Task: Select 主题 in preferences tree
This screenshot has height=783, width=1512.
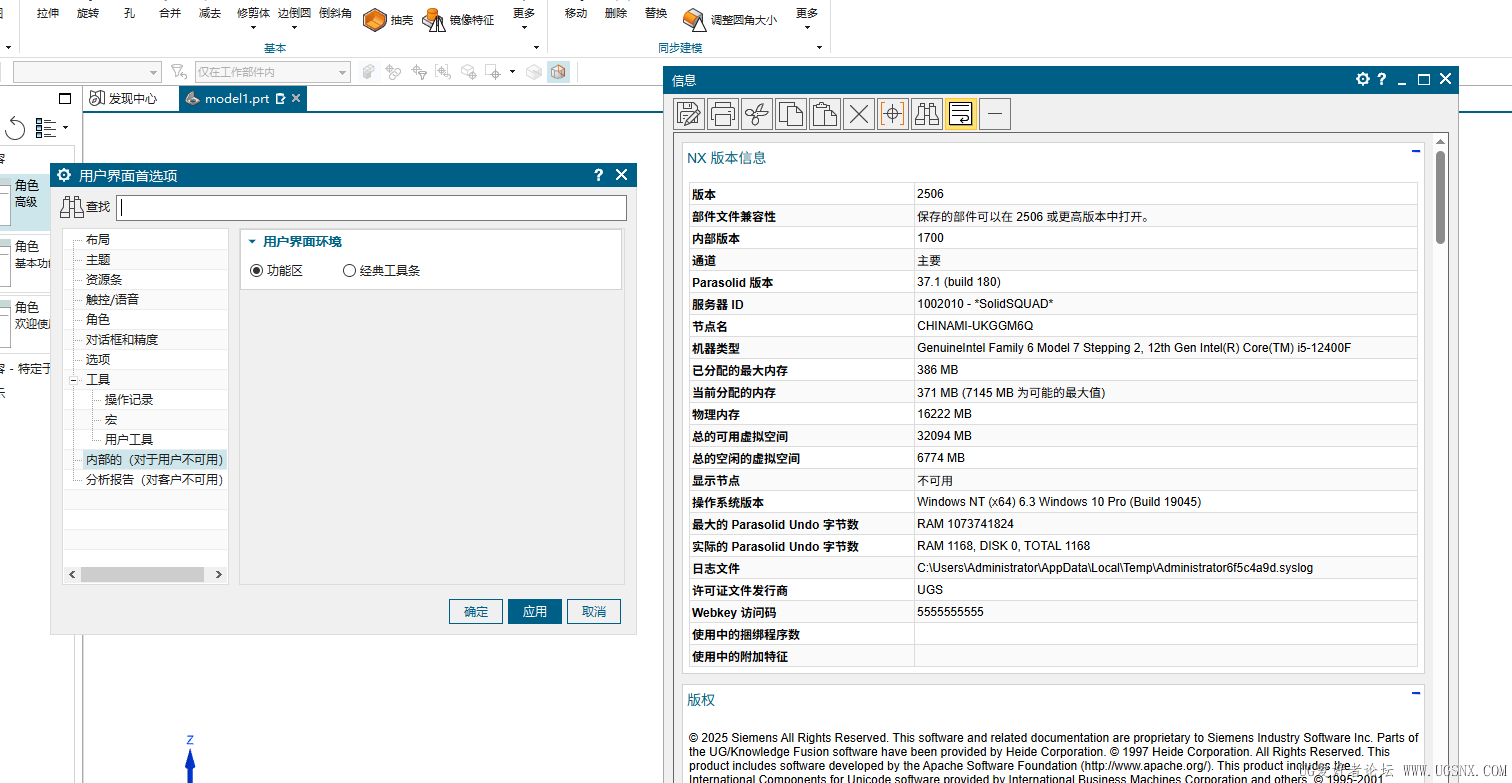Action: (x=98, y=260)
